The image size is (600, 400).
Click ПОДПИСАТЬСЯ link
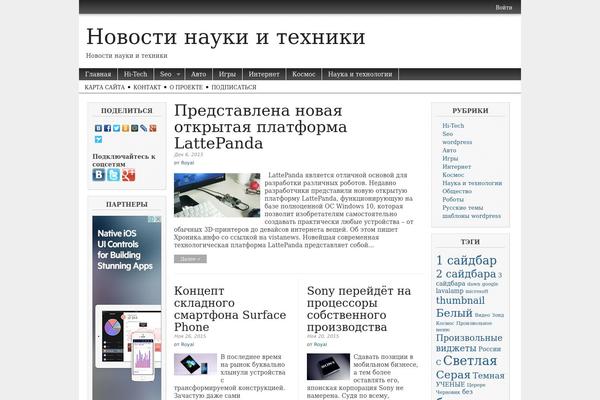234,87
